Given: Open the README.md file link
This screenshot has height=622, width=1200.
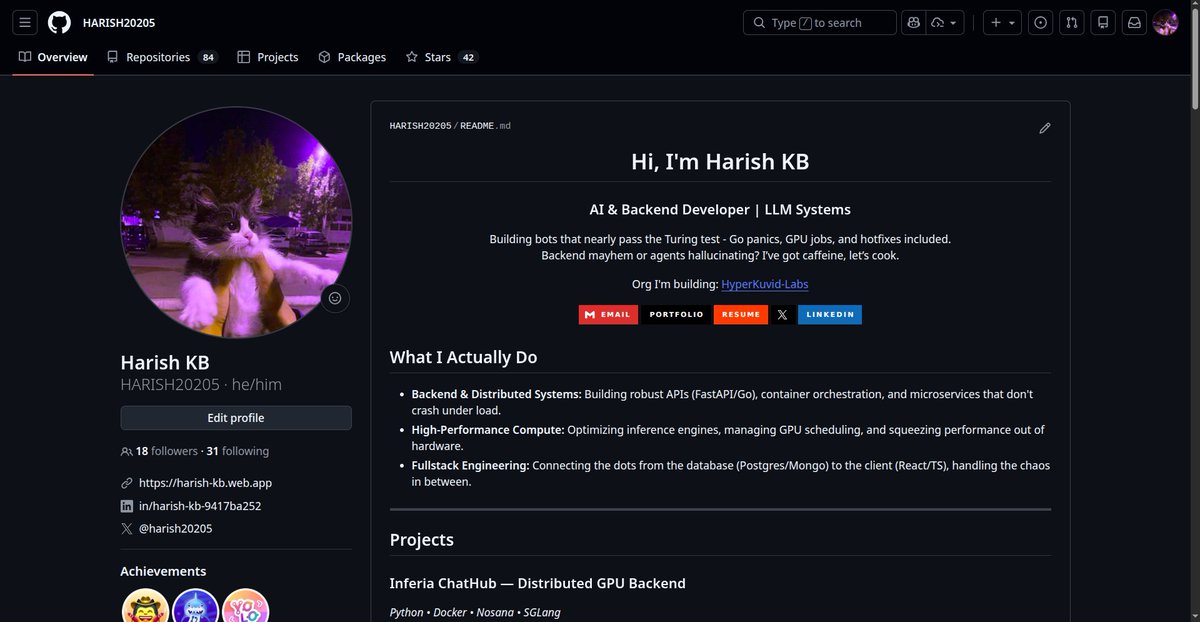Looking at the screenshot, I should [x=486, y=126].
